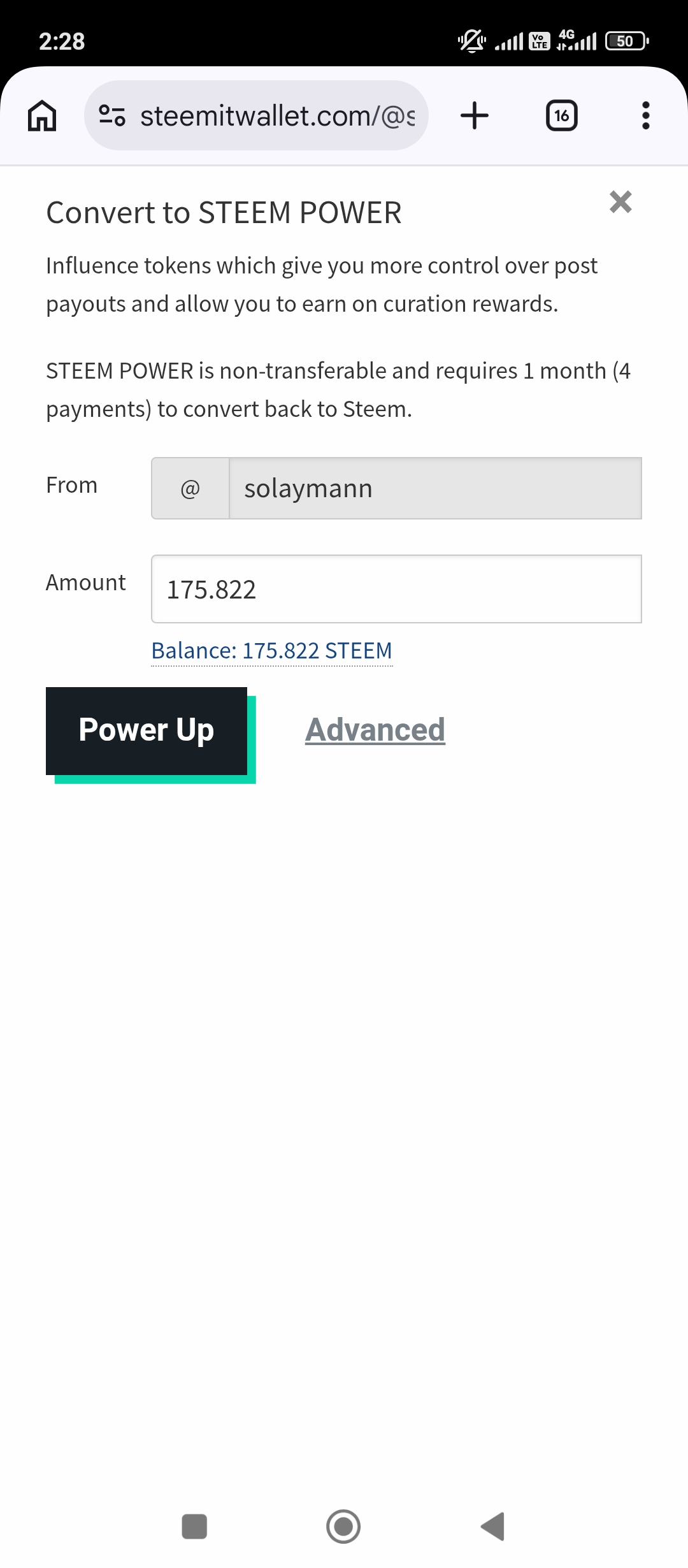Tap Android back triangle button

coord(493,1527)
